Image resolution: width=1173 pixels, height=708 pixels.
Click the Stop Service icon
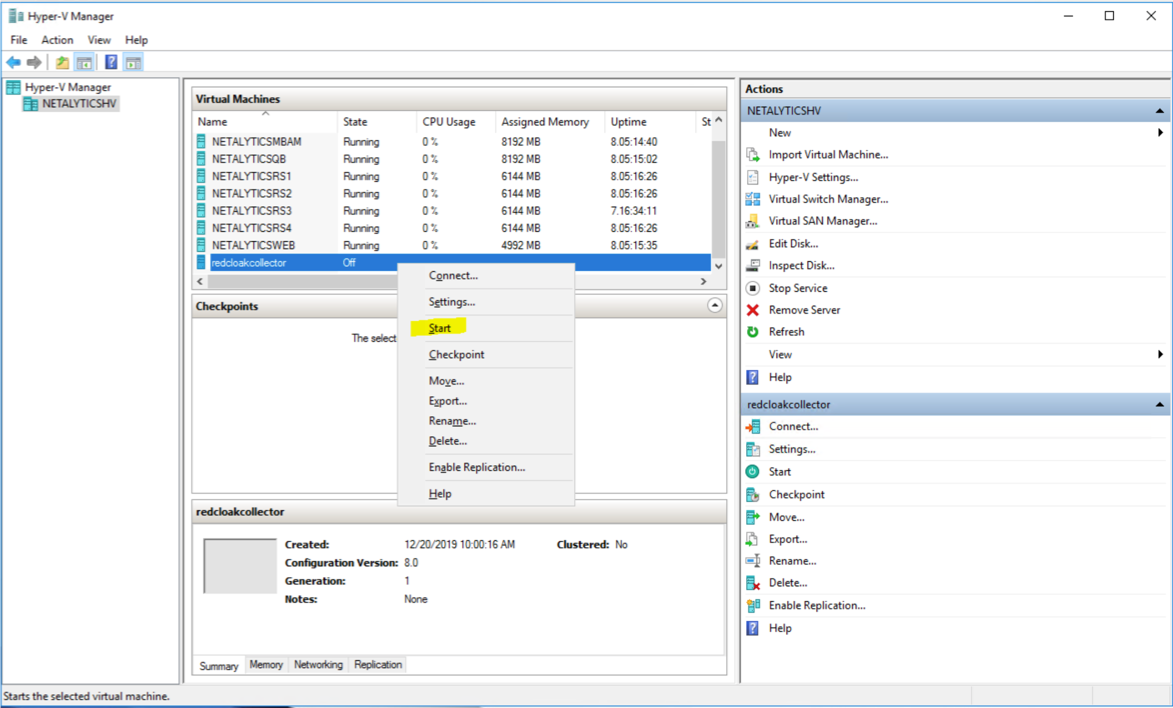click(753, 288)
